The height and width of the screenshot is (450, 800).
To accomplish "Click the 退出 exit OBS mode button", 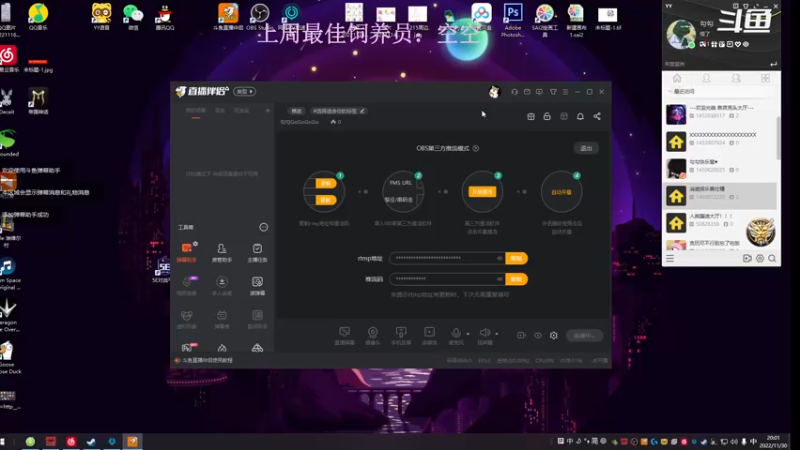I will (x=586, y=148).
